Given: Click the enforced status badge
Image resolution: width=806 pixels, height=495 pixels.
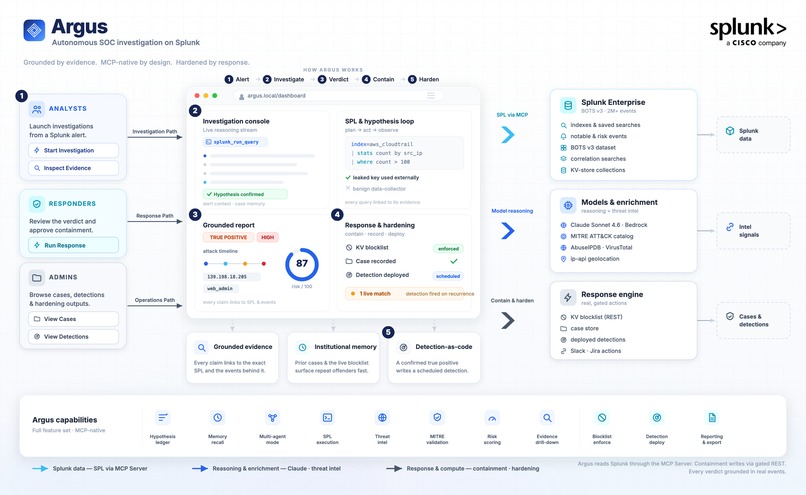Looking at the screenshot, I should pyautogui.click(x=448, y=249).
